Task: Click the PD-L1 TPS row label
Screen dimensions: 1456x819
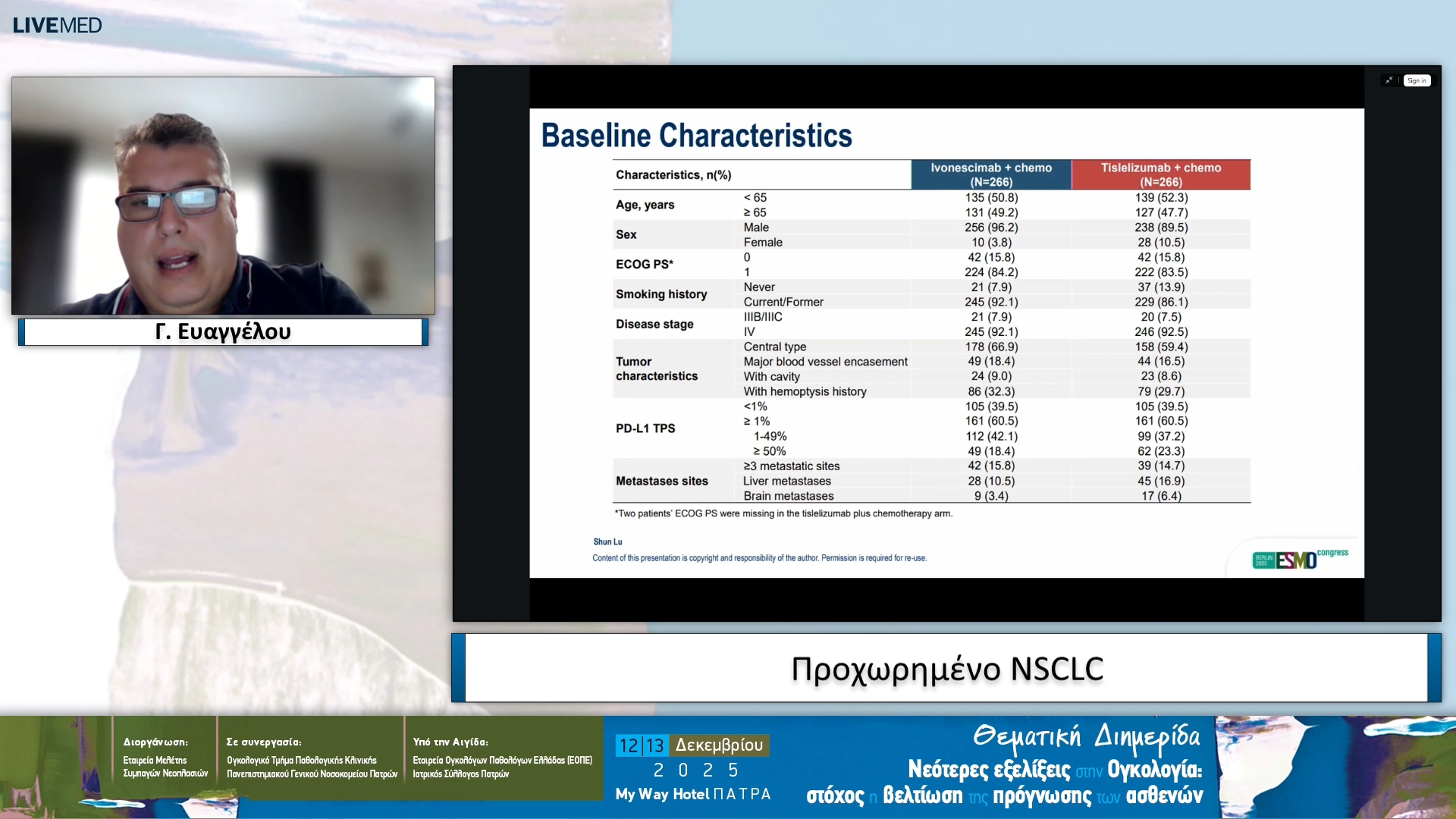Action: tap(645, 428)
